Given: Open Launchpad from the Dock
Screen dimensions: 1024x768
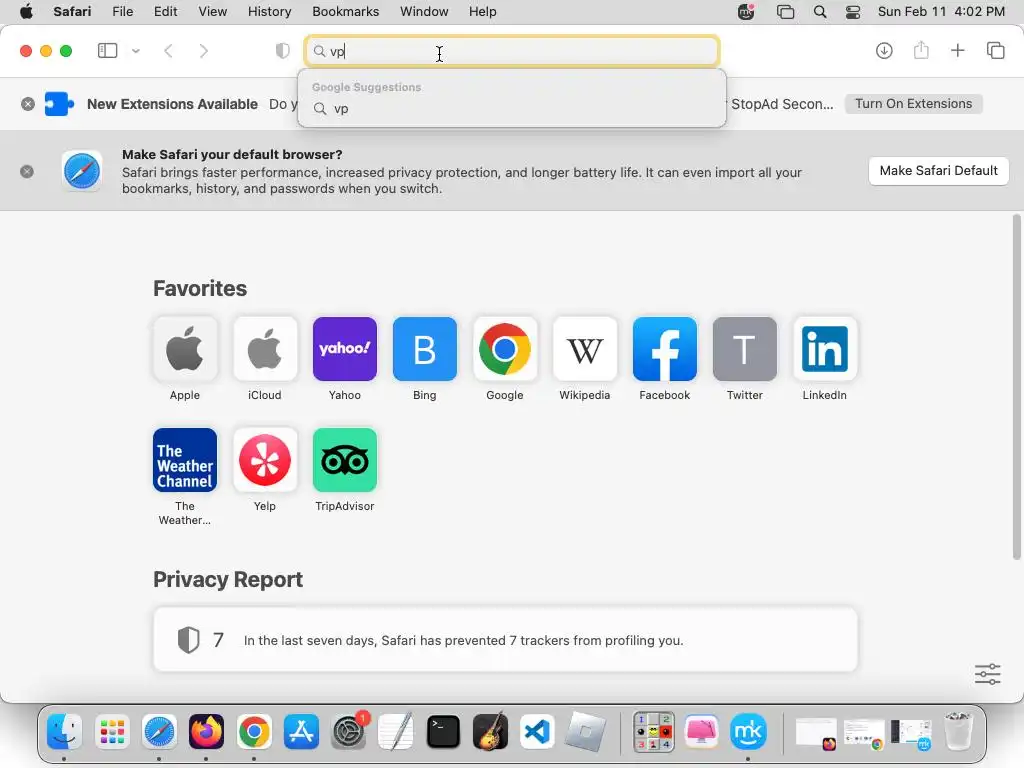Looking at the screenshot, I should 112,731.
